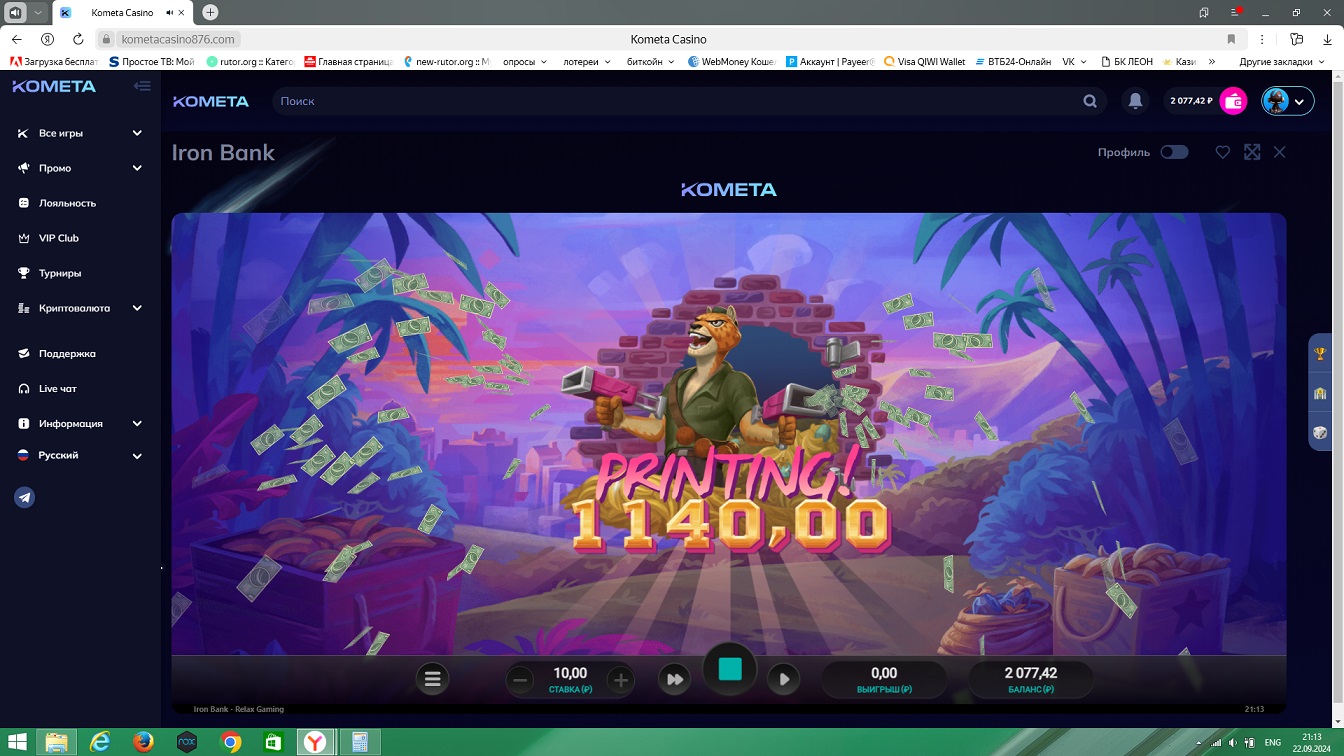Click the dice icon on right panel
Viewport: 1344px width, 756px height.
(1320, 433)
